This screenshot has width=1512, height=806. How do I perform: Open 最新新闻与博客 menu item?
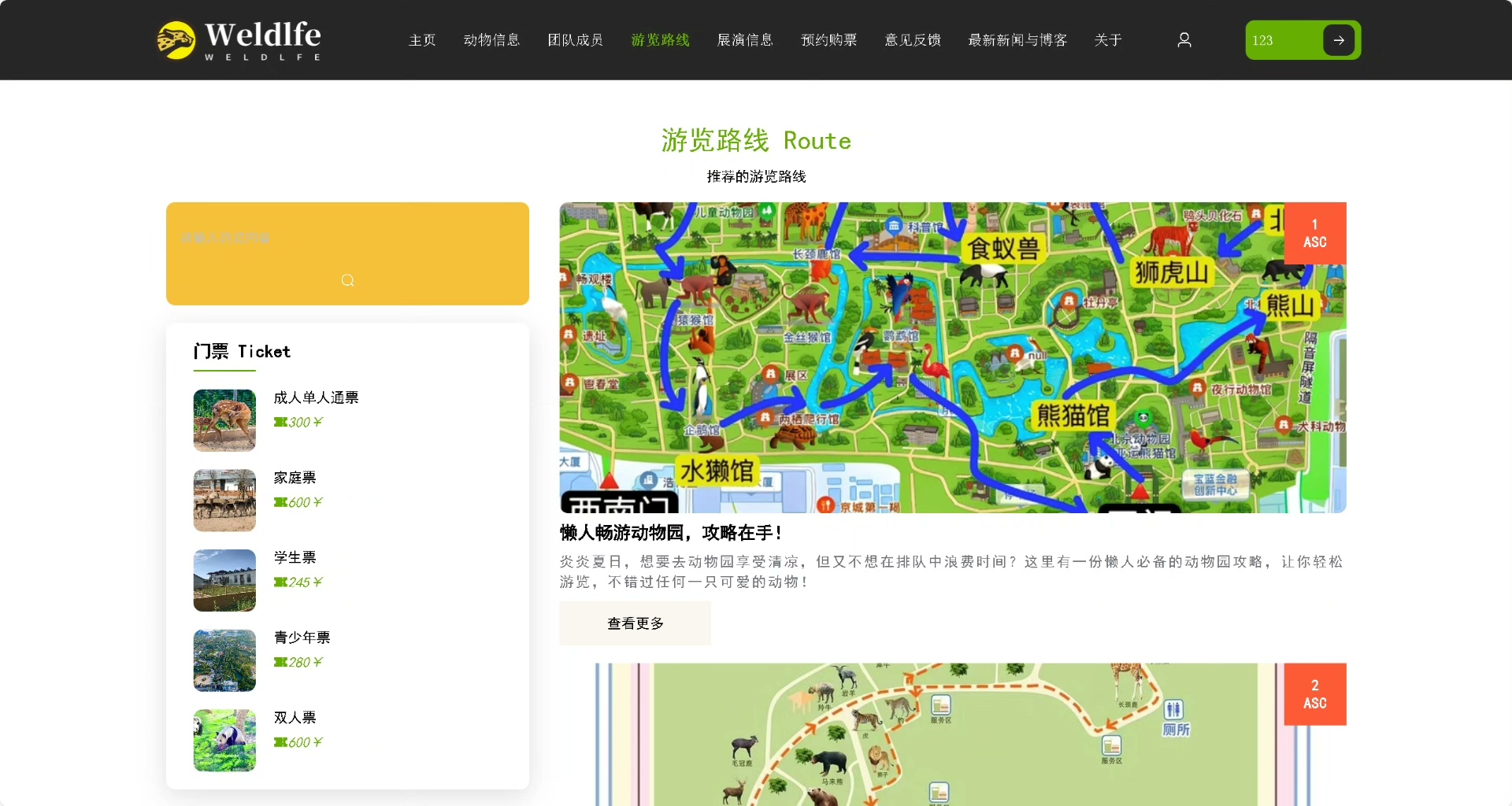coord(1017,40)
